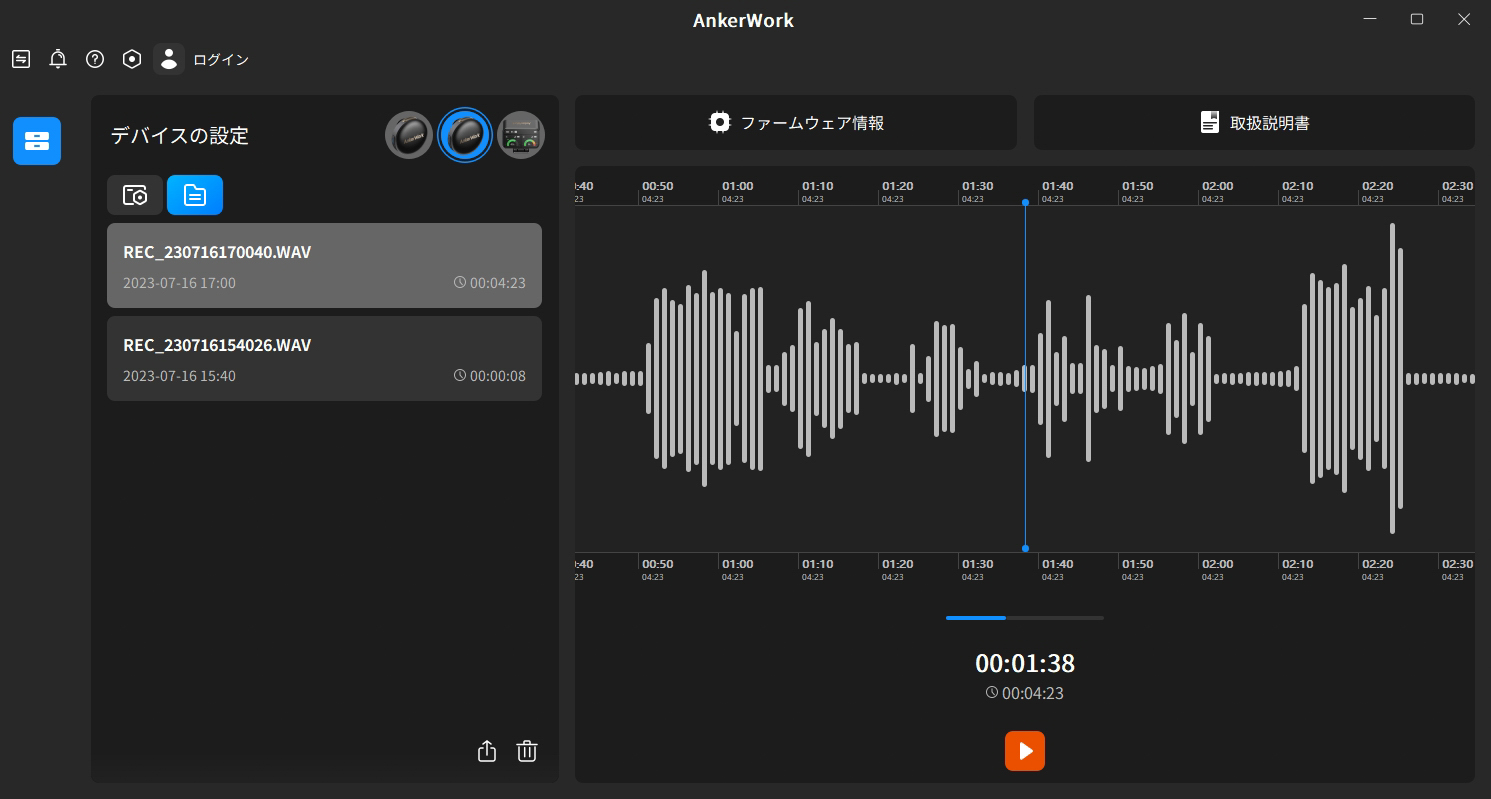Select recording REC_230716154026.WAV

tap(324, 358)
